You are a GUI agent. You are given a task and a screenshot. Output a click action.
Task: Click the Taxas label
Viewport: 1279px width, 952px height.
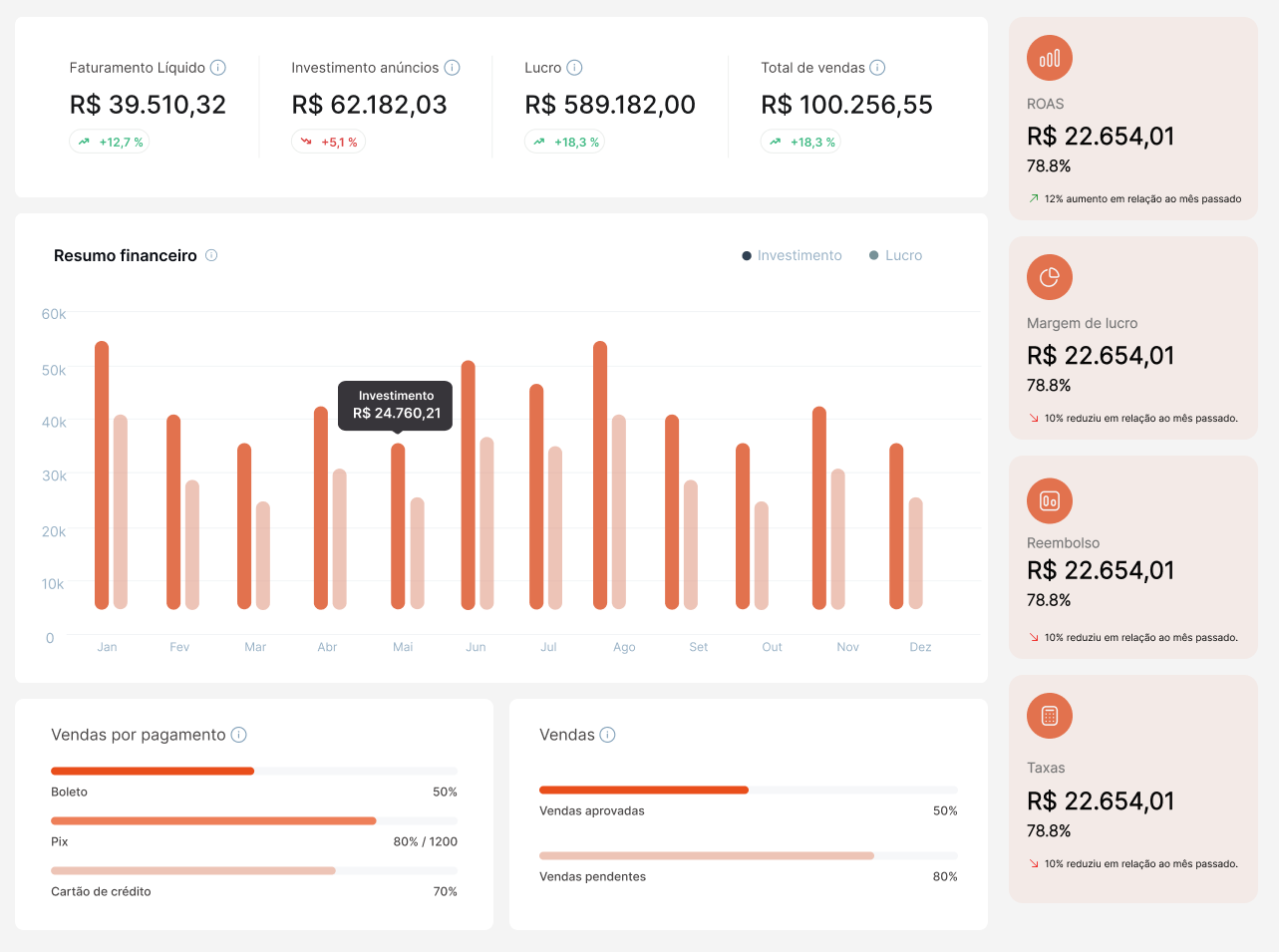[1046, 768]
